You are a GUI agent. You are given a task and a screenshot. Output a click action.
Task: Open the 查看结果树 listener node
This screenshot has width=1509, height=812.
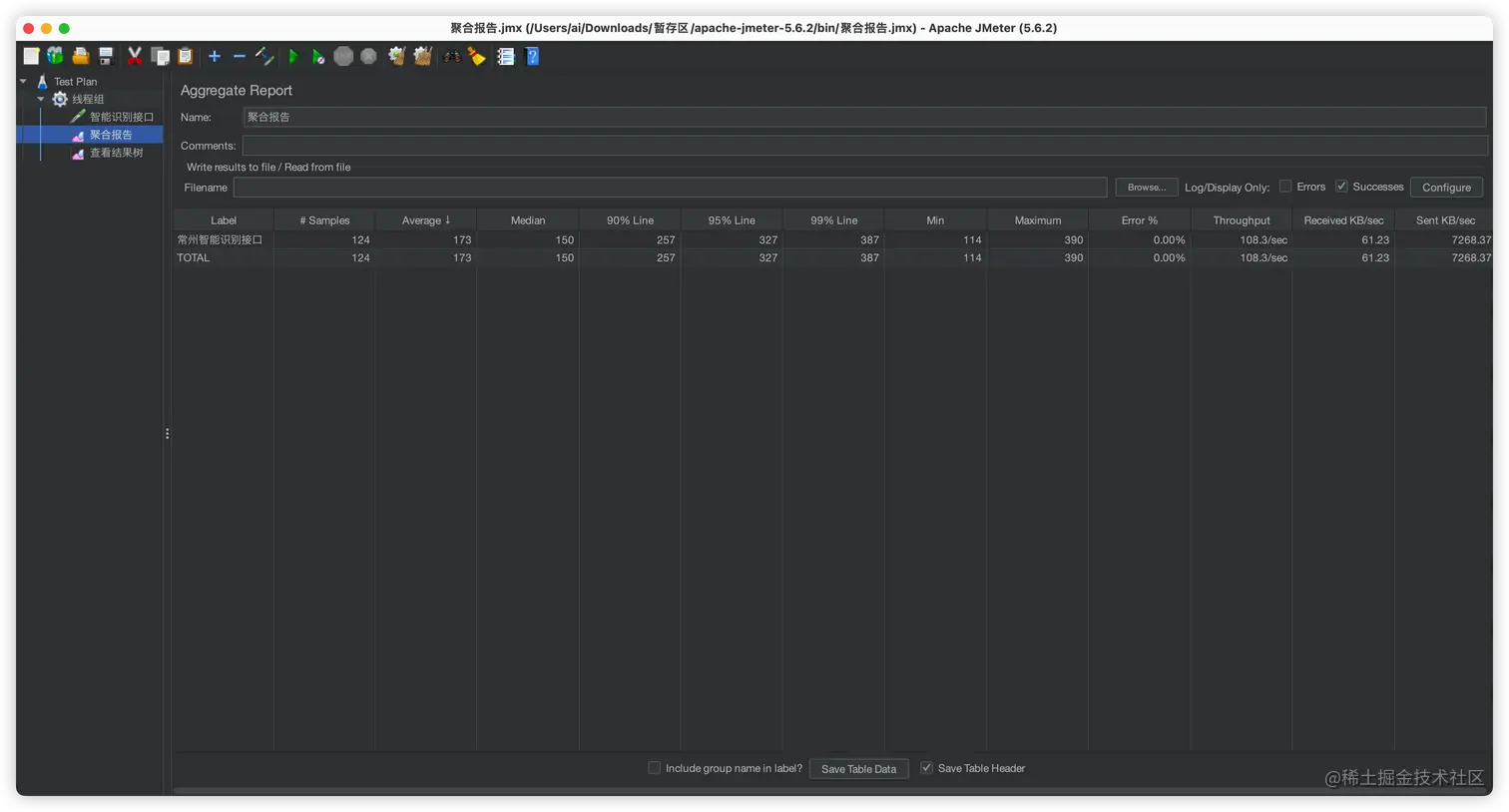pyautogui.click(x=117, y=153)
